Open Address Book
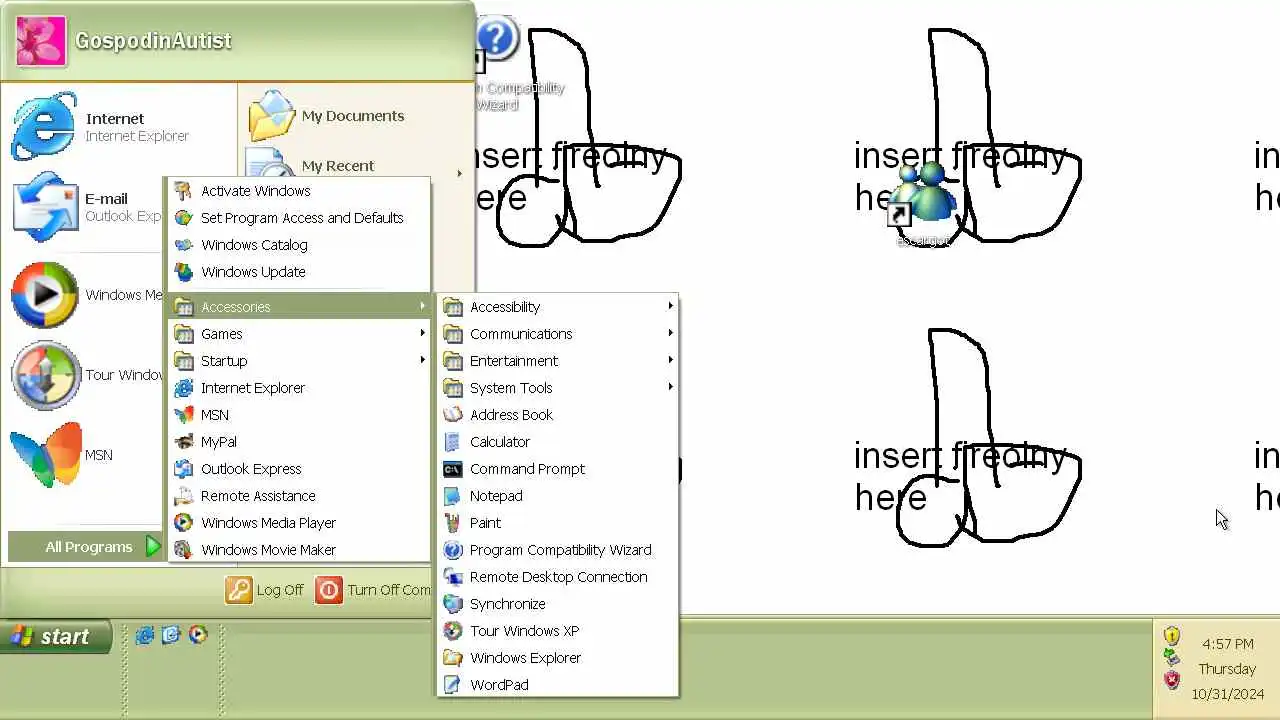1280x720 pixels. [x=558, y=415]
